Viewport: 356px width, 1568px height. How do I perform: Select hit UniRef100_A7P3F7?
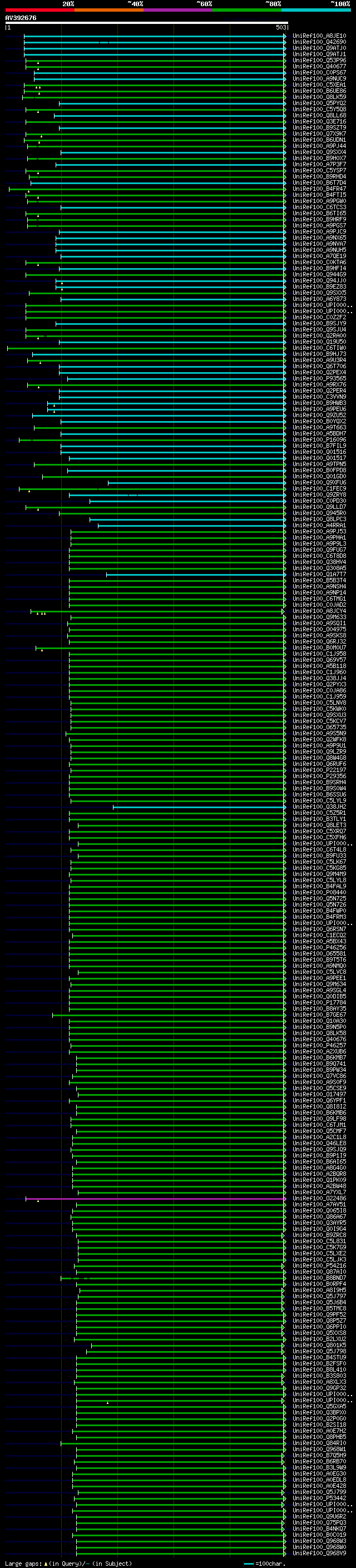point(319,165)
